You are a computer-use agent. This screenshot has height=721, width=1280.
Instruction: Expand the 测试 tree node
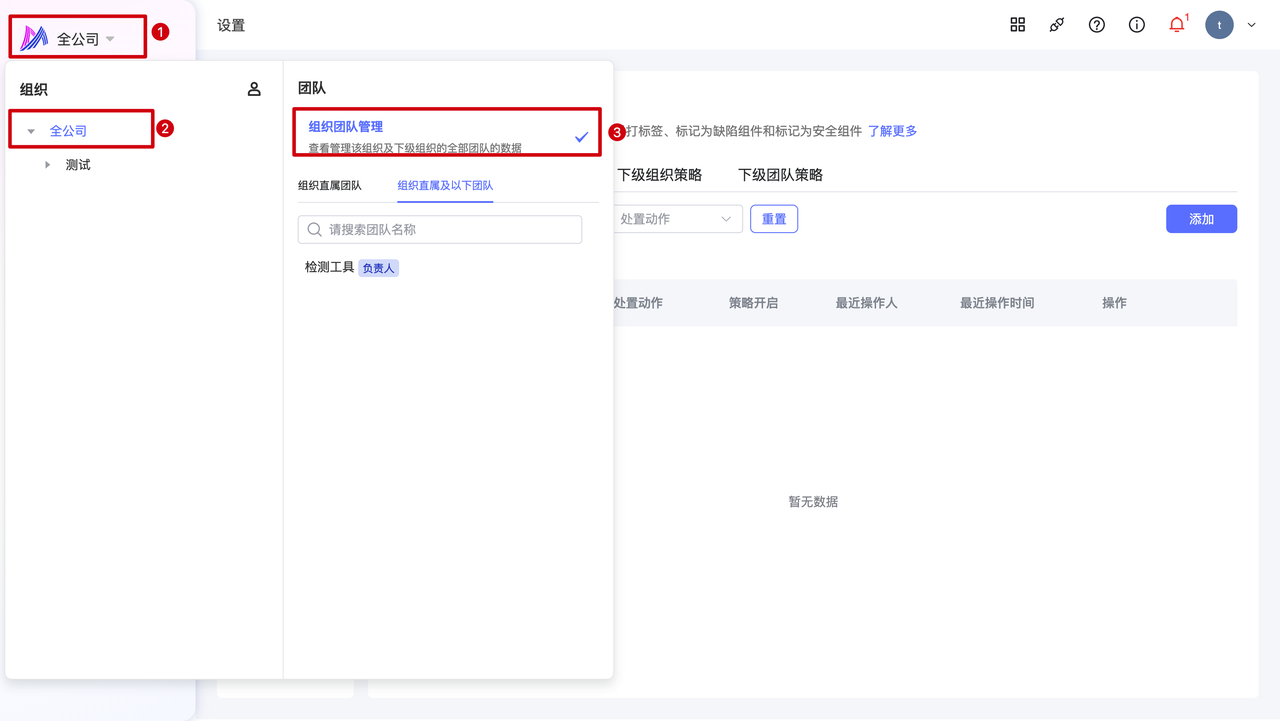[47, 165]
